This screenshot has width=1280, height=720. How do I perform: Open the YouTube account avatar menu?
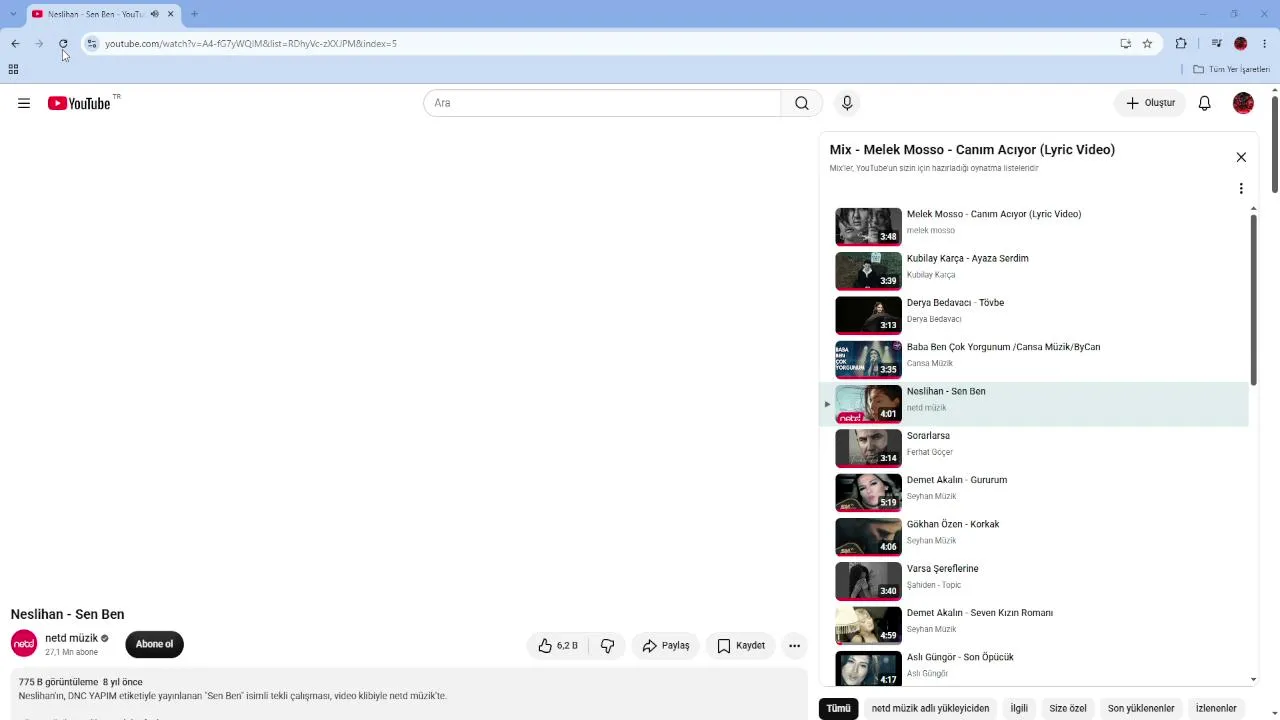tap(1243, 103)
